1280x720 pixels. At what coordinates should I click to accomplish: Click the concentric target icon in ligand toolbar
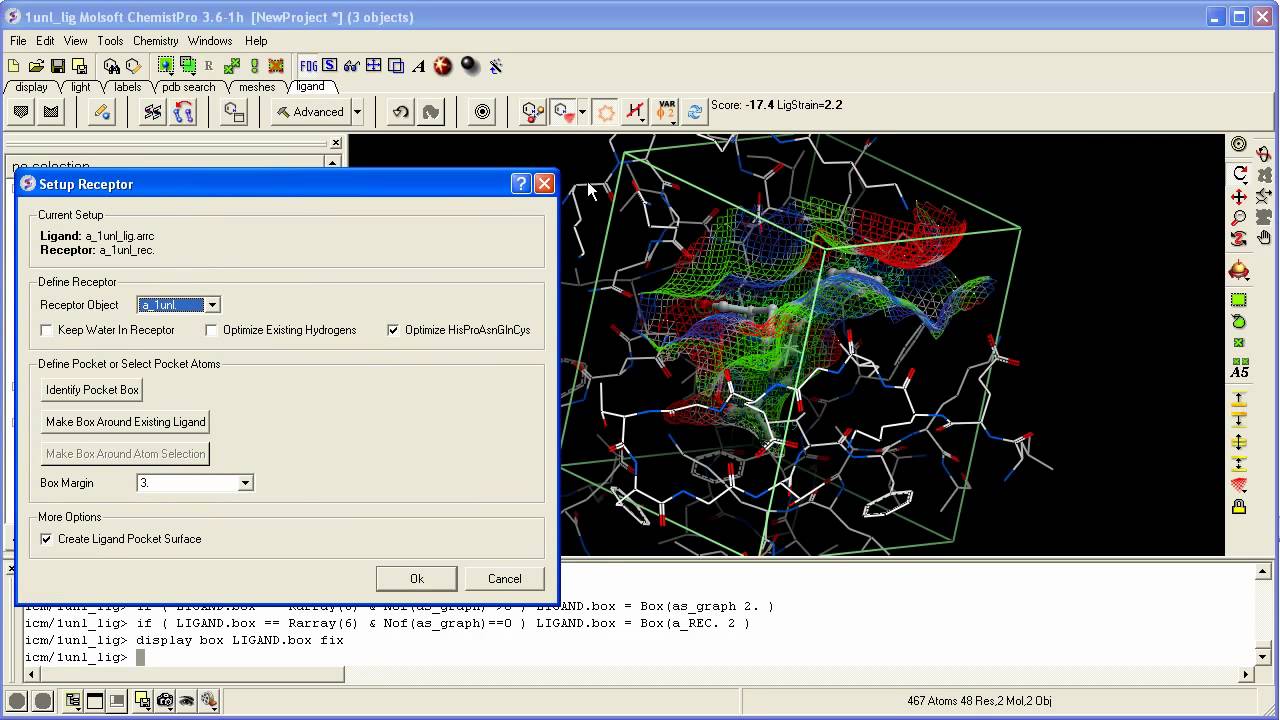pyautogui.click(x=483, y=112)
